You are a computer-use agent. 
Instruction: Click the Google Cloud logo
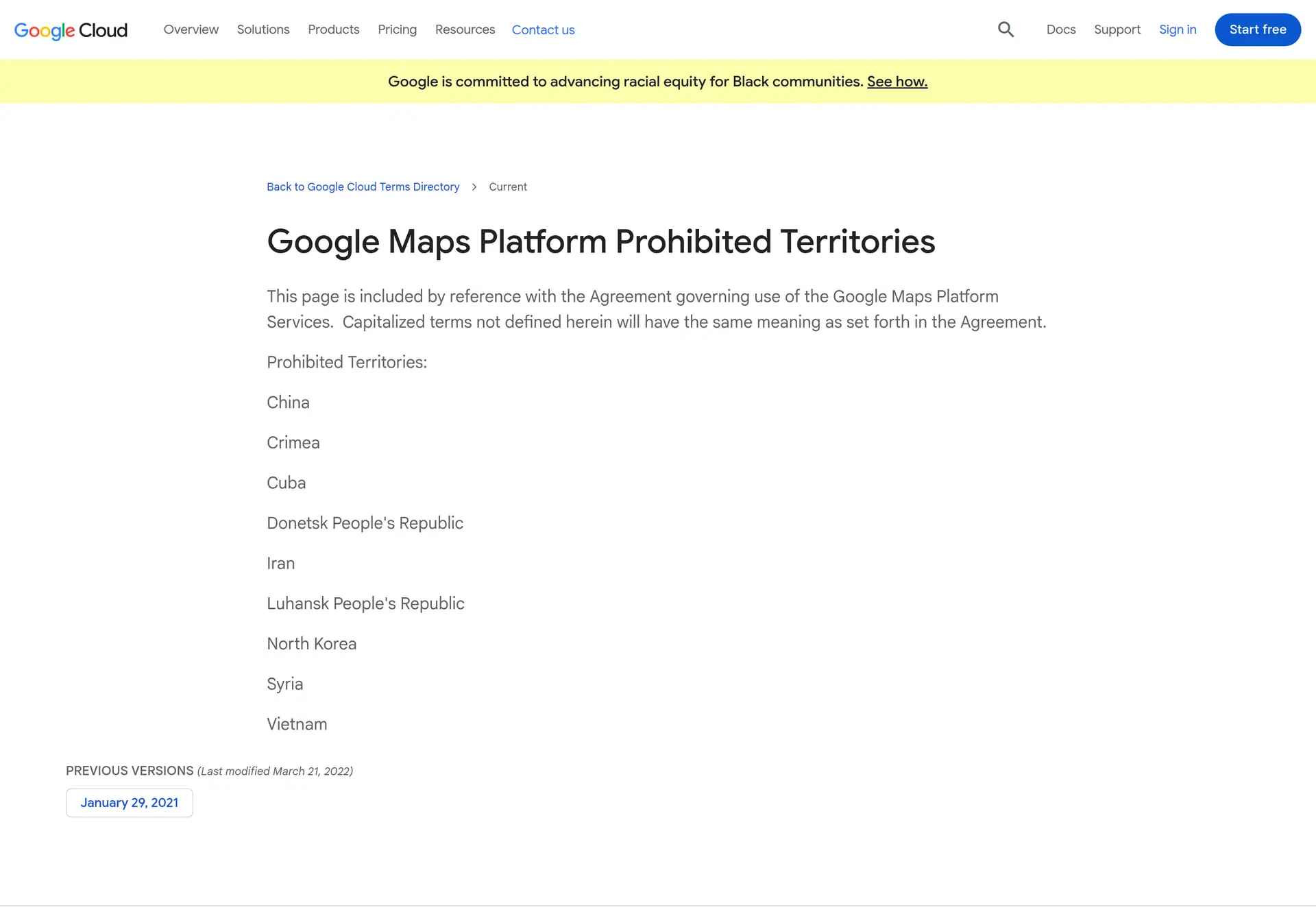tap(71, 30)
